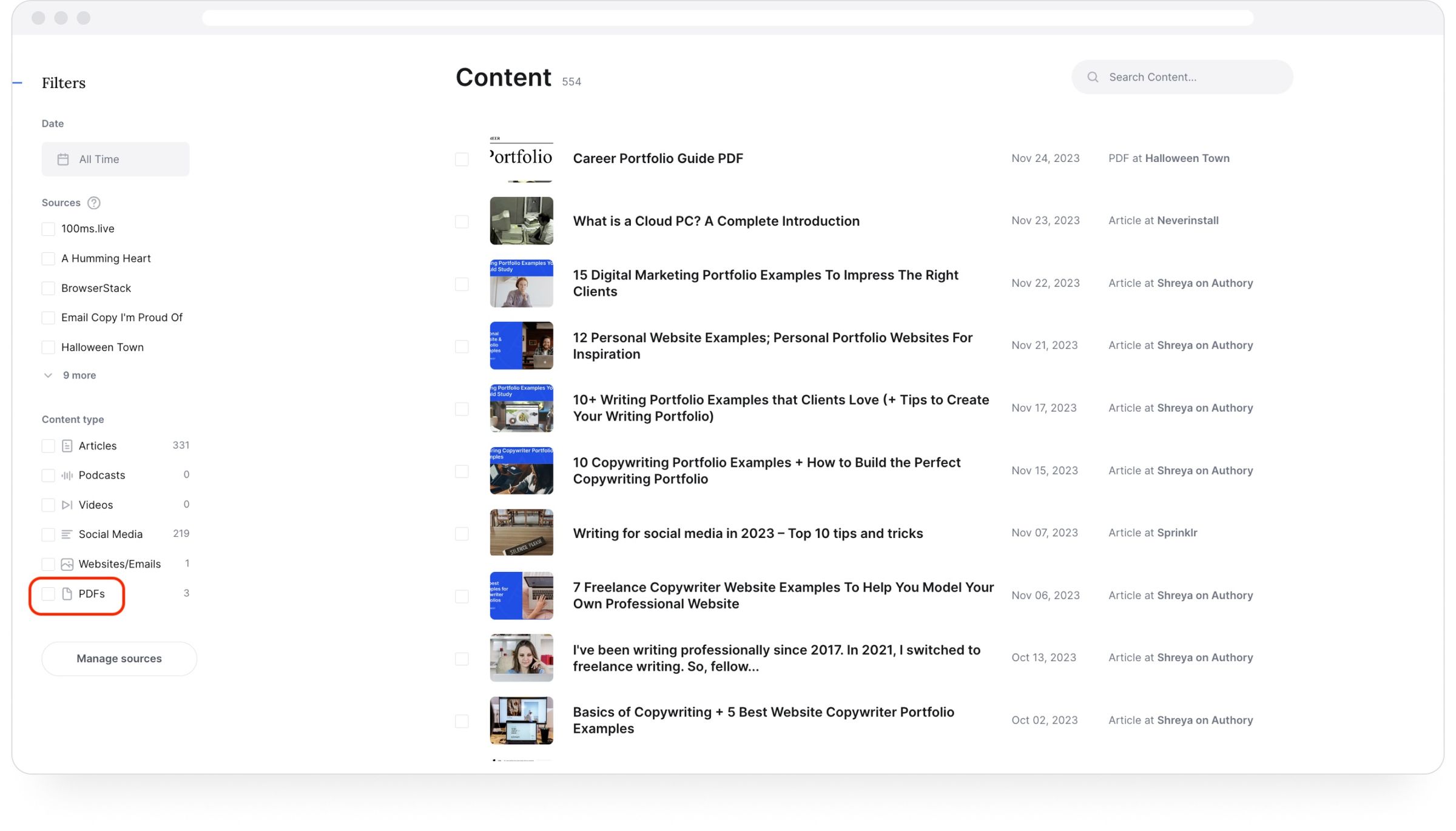Open the Neverinstall source link
This screenshot has width=1456, height=831.
[x=1187, y=221]
